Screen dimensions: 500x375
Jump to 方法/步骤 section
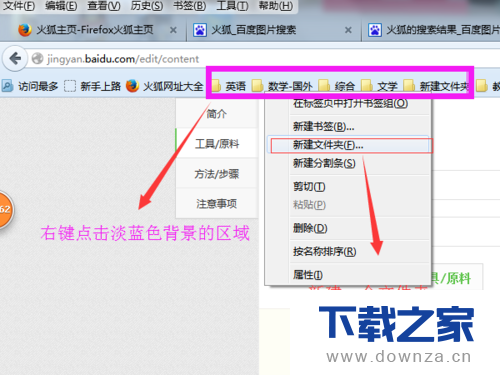pyautogui.click(x=217, y=174)
